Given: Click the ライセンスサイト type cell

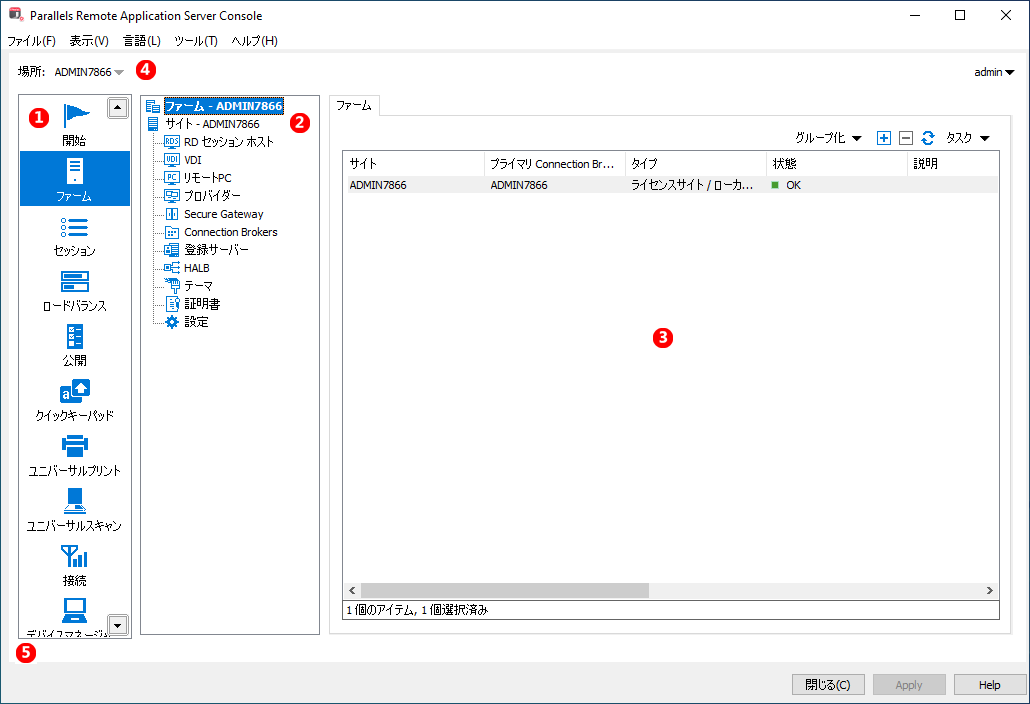Looking at the screenshot, I should tap(692, 185).
